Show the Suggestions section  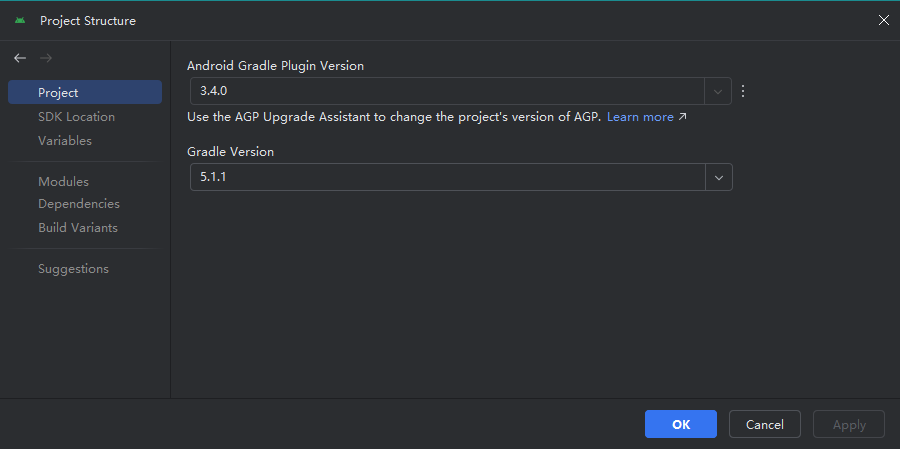73,268
